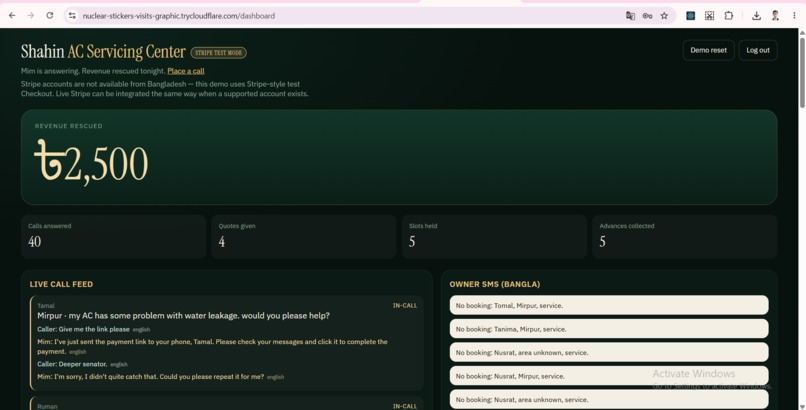Show browser downloads
This screenshot has width=806, height=410.
(756, 16)
